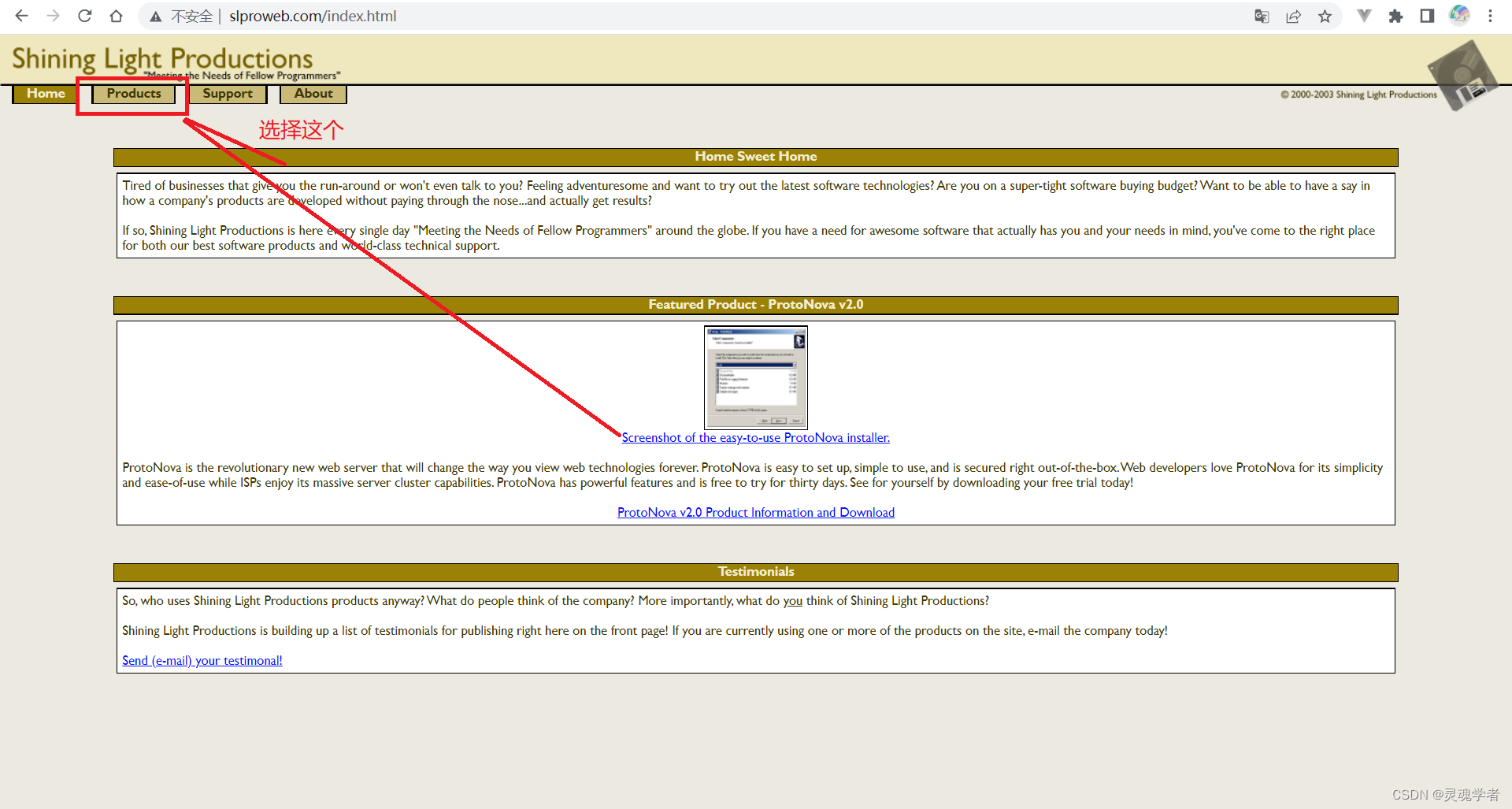Screen dimensions: 1512x809
Task: Go forward to the next page
Action: [53, 16]
